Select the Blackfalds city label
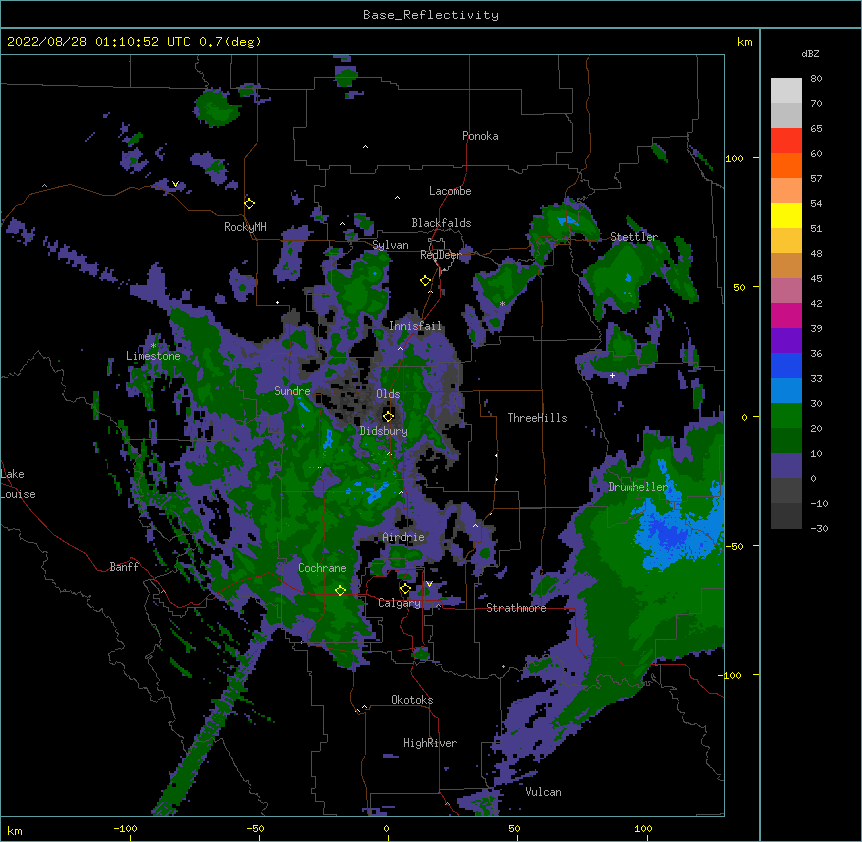862x842 pixels. point(441,223)
